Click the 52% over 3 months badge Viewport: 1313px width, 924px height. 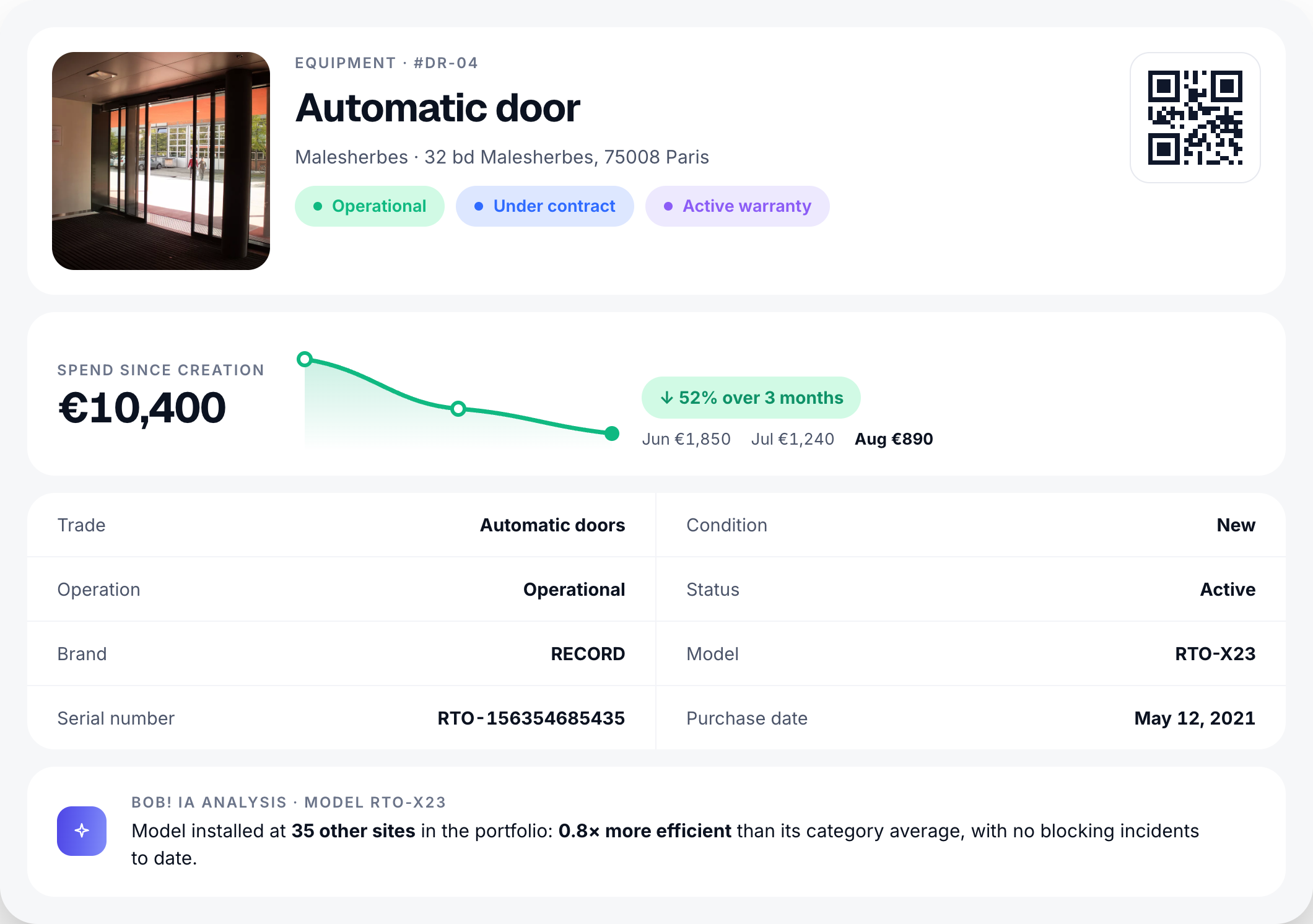tap(751, 398)
